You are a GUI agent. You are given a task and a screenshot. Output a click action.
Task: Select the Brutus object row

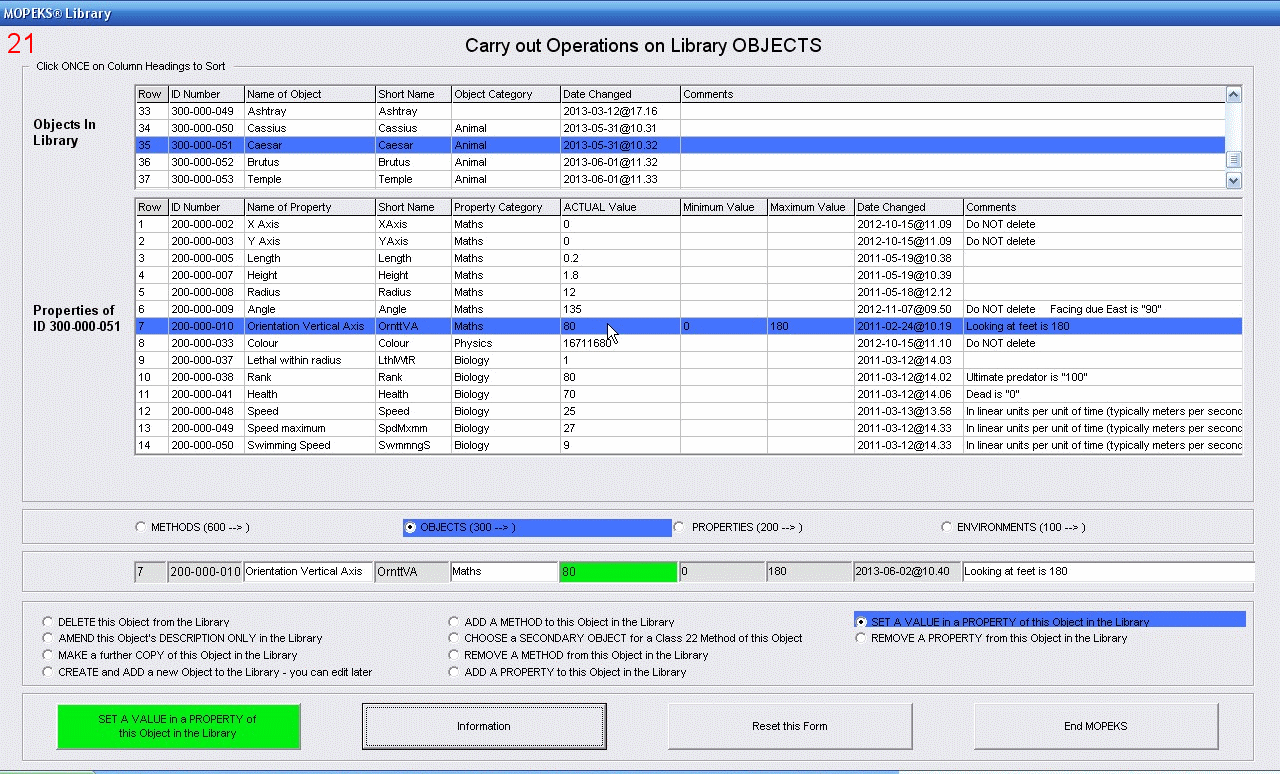click(x=680, y=162)
